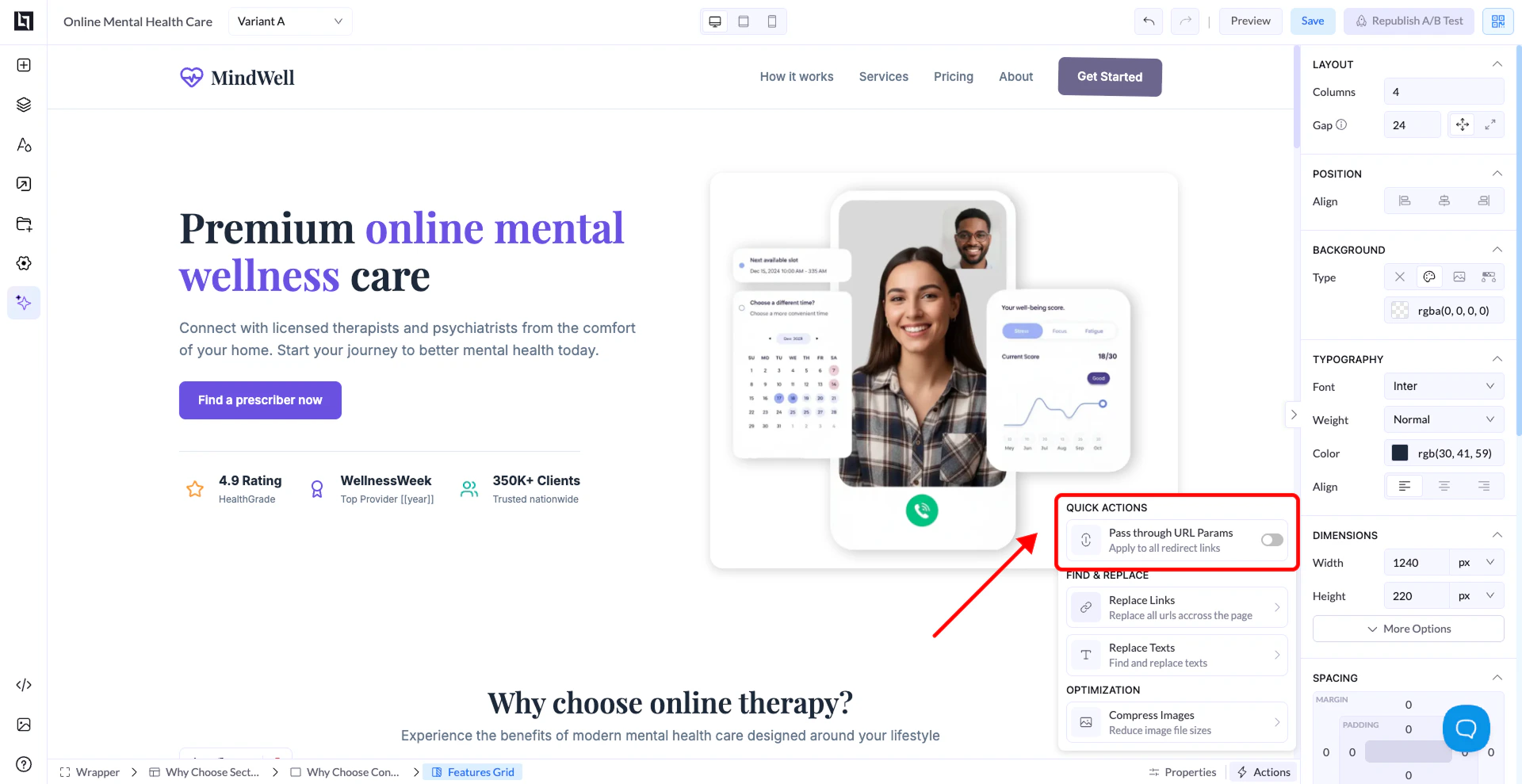Click the Width input field
The image size is (1522, 784).
click(x=1417, y=562)
